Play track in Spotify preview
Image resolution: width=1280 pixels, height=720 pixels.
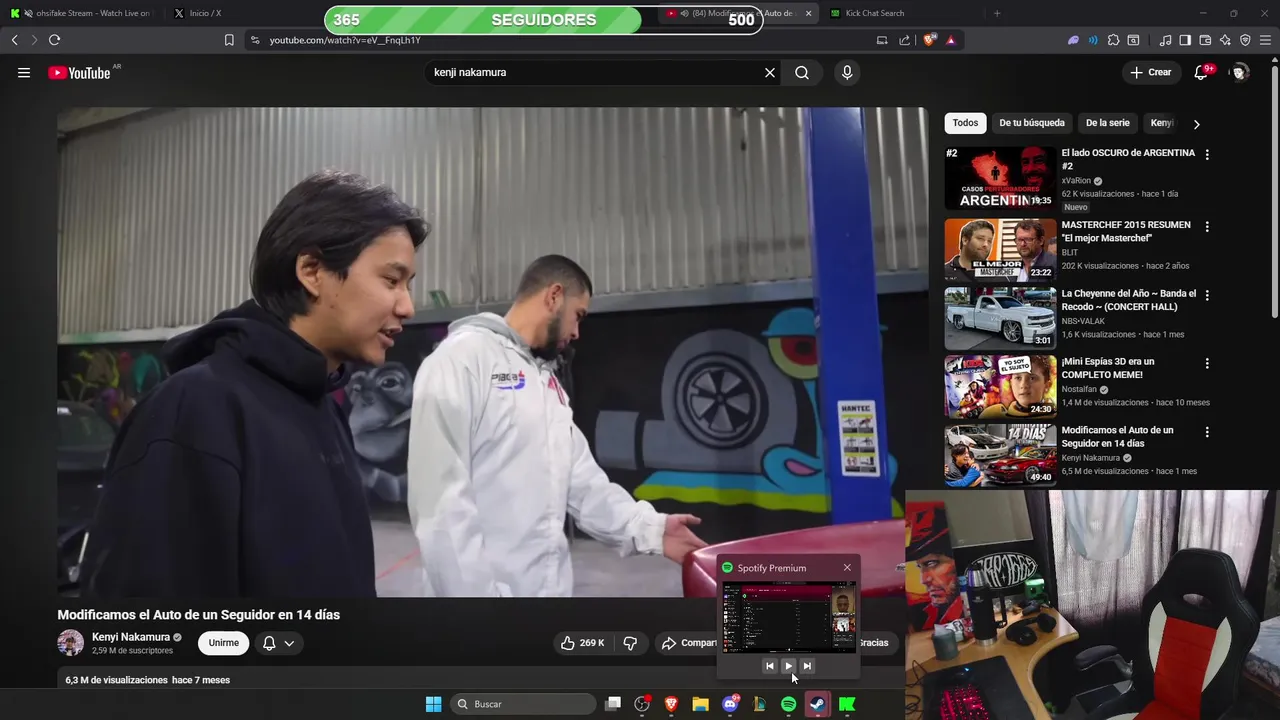click(x=788, y=666)
